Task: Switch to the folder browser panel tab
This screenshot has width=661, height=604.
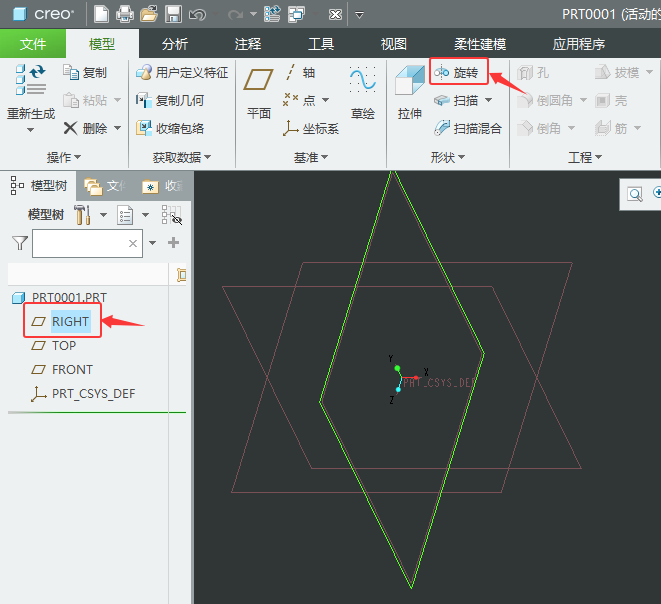Action: [105, 186]
